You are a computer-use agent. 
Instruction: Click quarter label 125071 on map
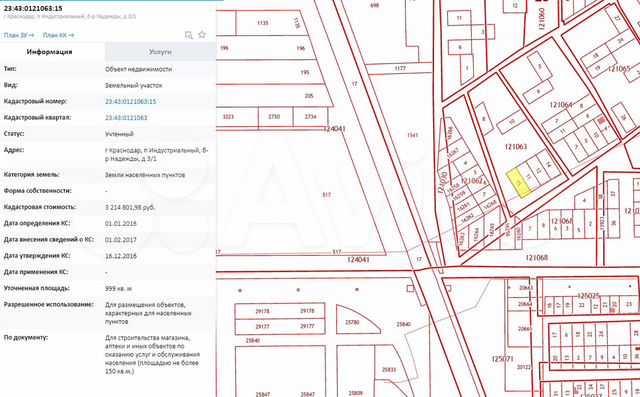point(502,359)
